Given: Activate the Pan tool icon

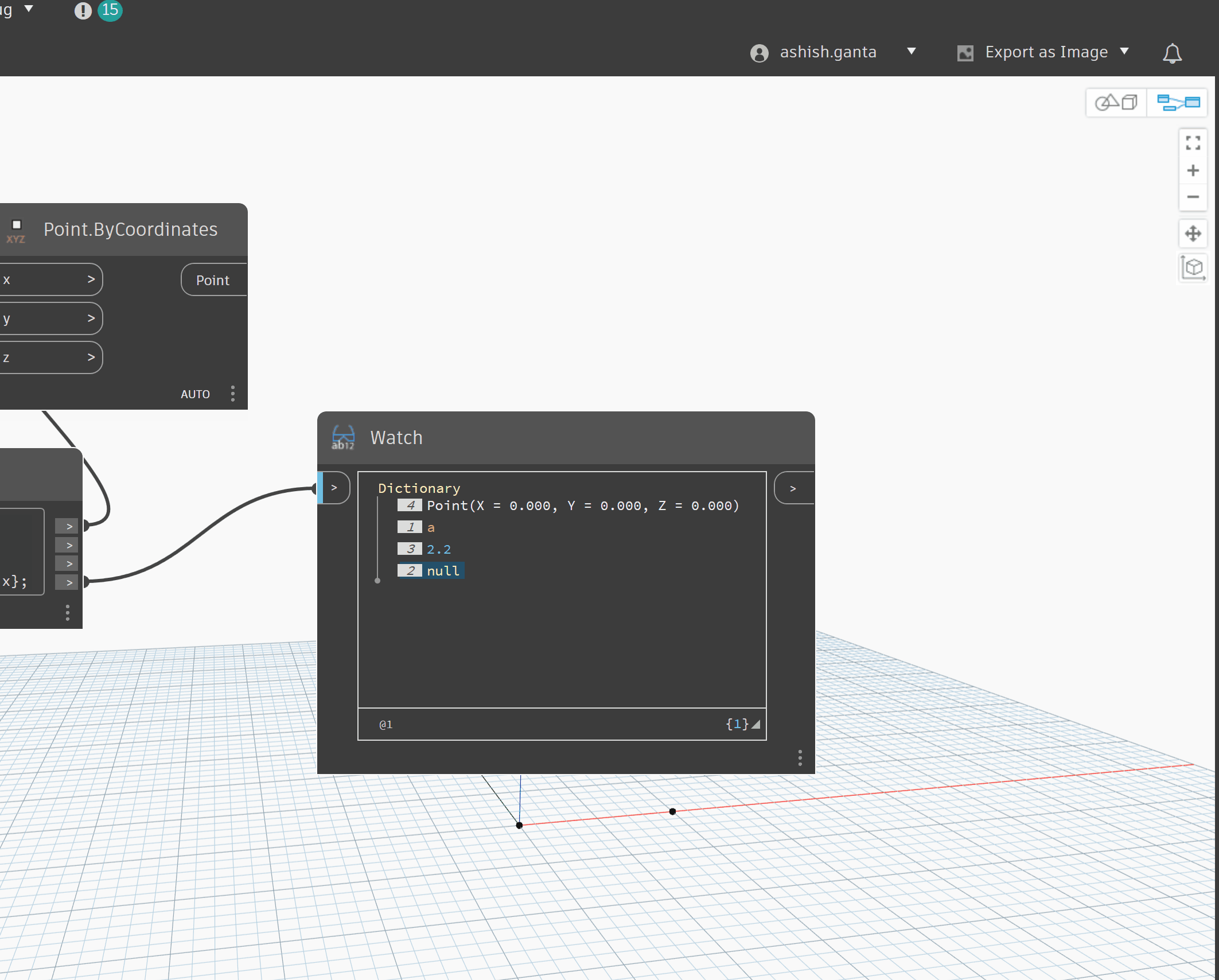Looking at the screenshot, I should pos(1193,234).
